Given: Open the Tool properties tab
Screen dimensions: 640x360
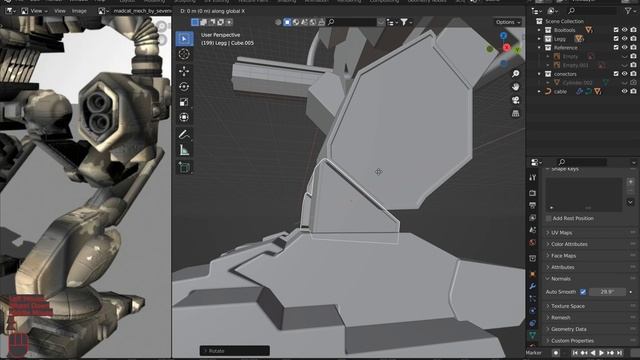Looking at the screenshot, I should point(532,178).
